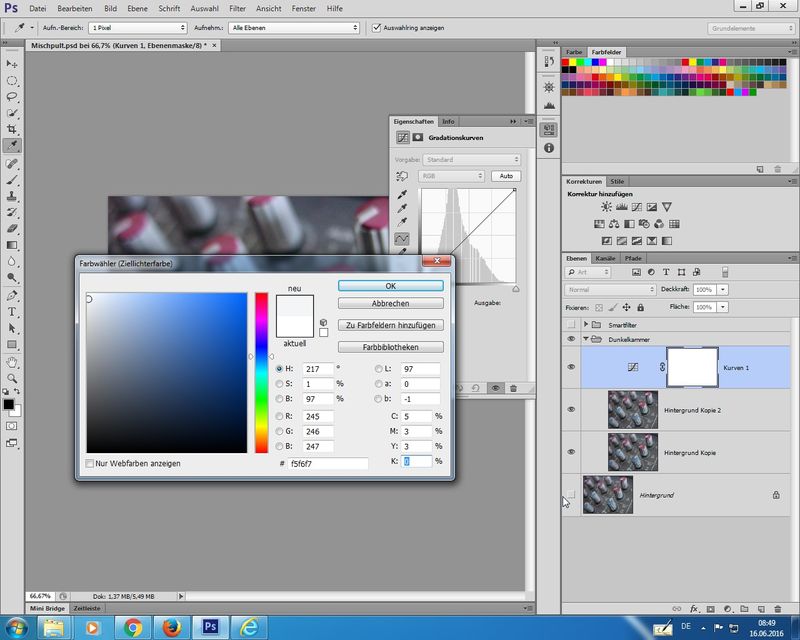Select the Zoom tool
Screen dimensions: 800x640
13,378
